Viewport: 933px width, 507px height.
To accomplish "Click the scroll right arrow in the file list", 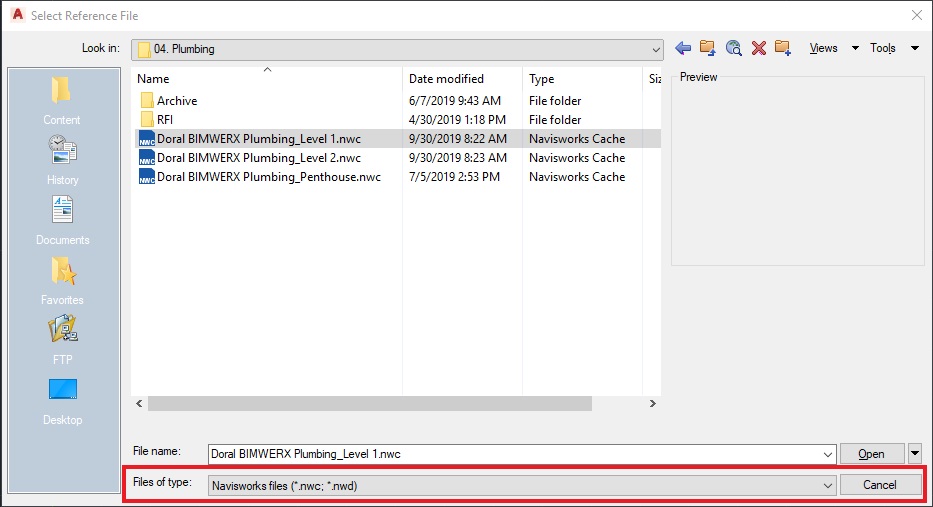I will tap(653, 403).
